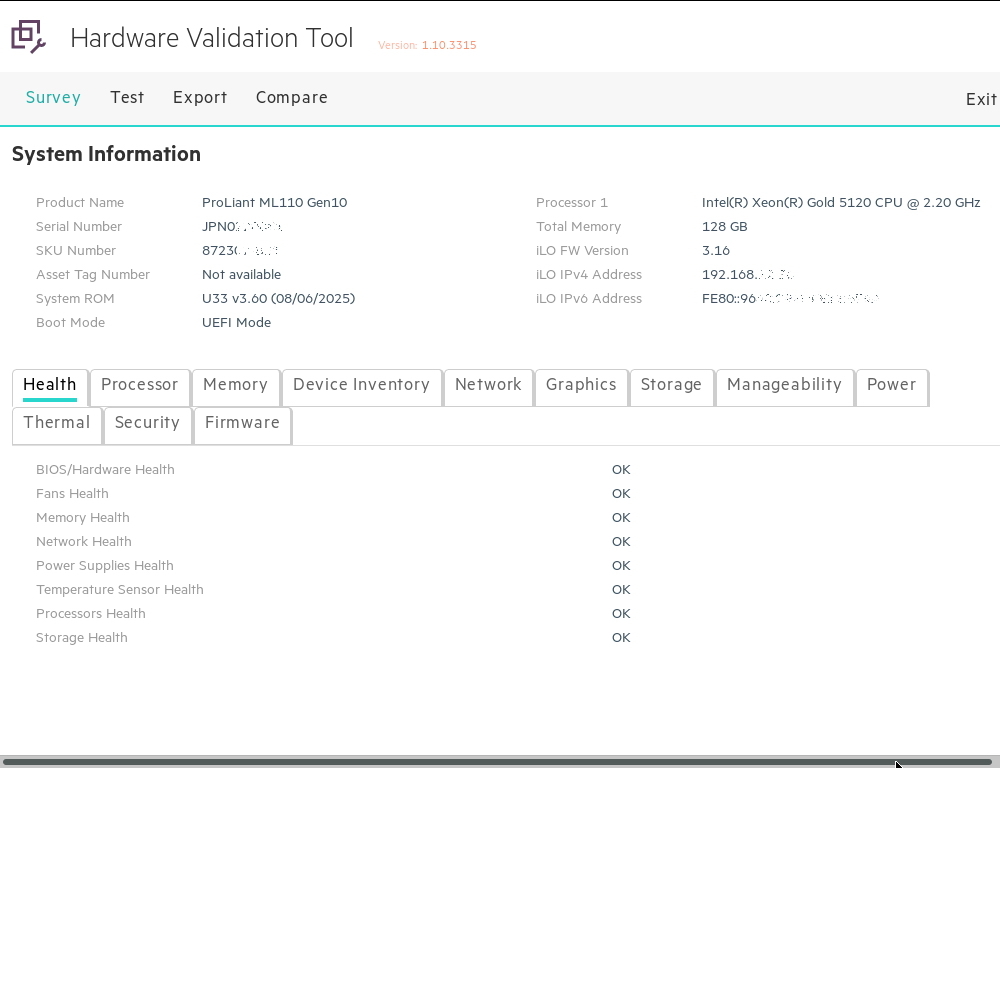Open the Manageability tab
Viewport: 1000px width, 1000px height.
coord(784,388)
